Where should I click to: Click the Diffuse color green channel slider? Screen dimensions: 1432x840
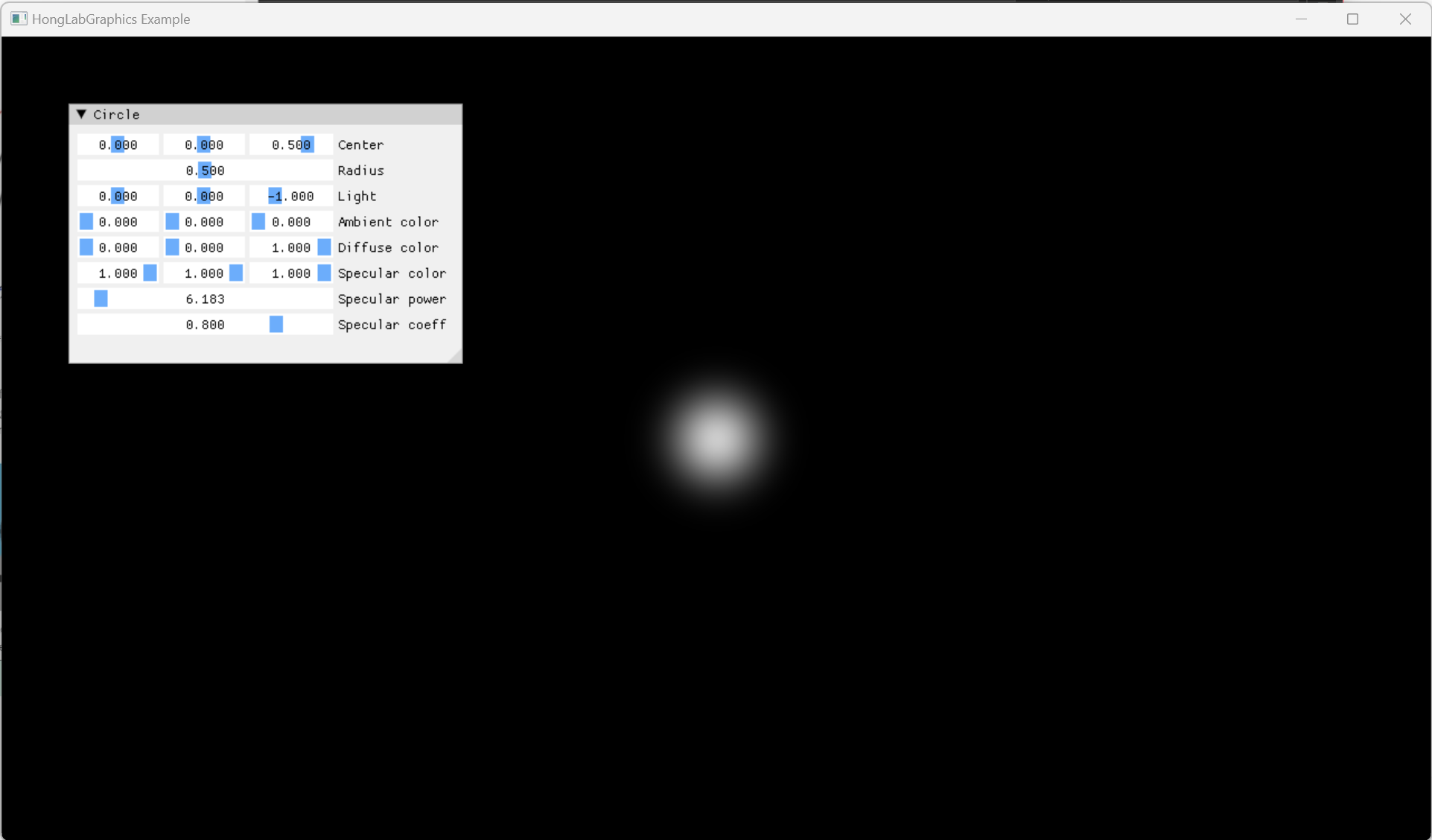click(204, 247)
